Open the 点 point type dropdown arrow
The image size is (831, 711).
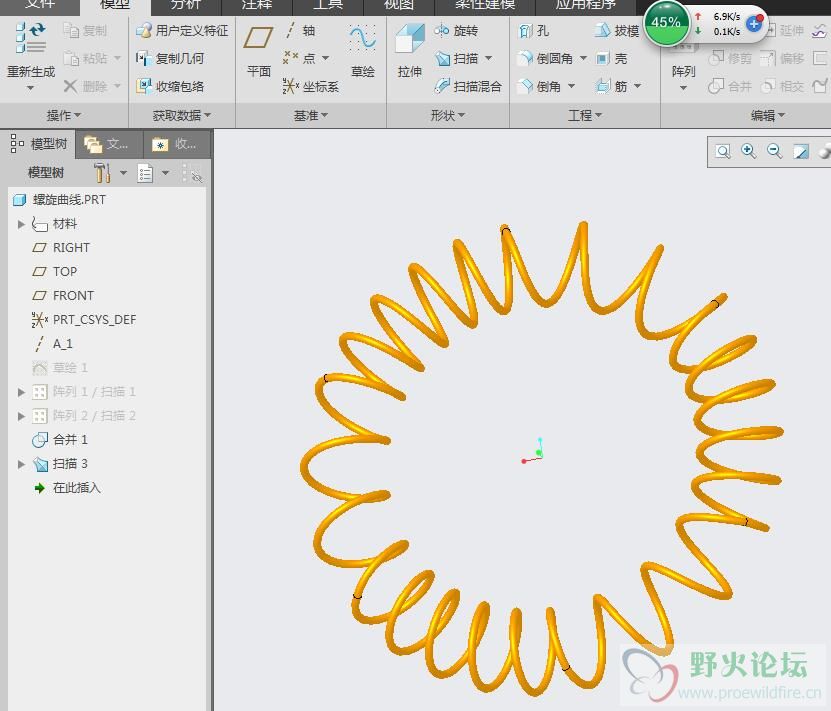(325, 58)
